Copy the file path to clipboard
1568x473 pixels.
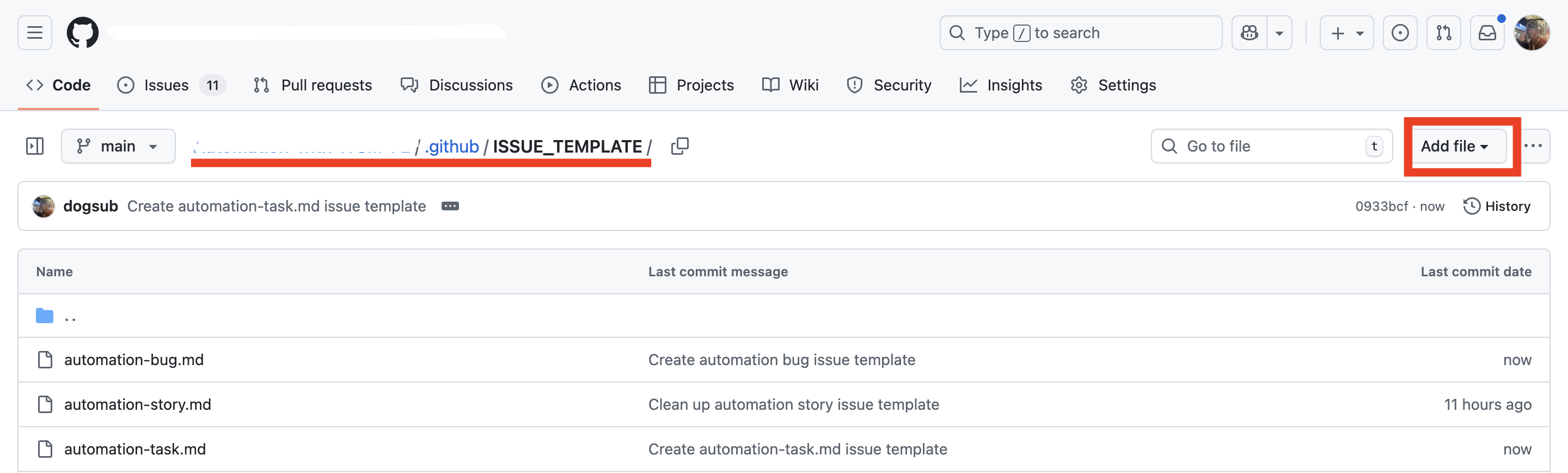click(x=679, y=146)
